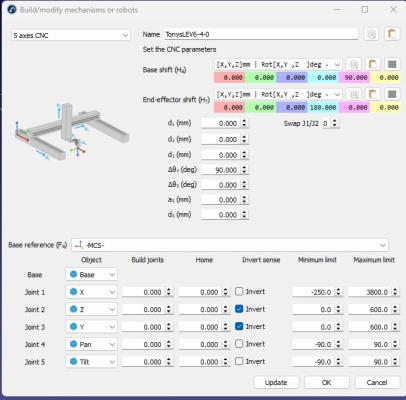Screen dimensions: 406x400
Task: Open the 5 axes CNC mechanism type dropdown
Action: point(71,35)
